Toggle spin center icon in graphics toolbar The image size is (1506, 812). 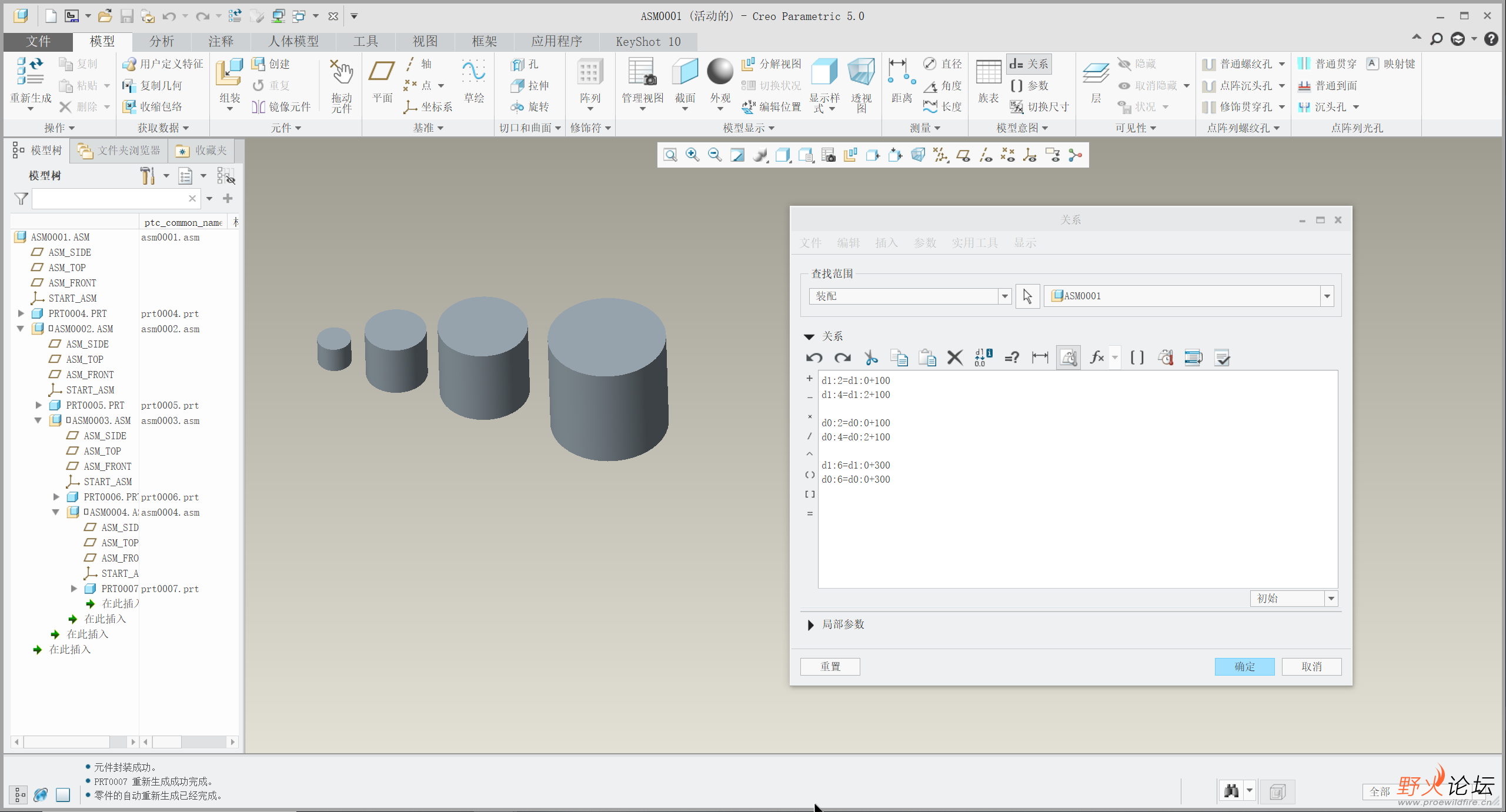[x=1075, y=155]
